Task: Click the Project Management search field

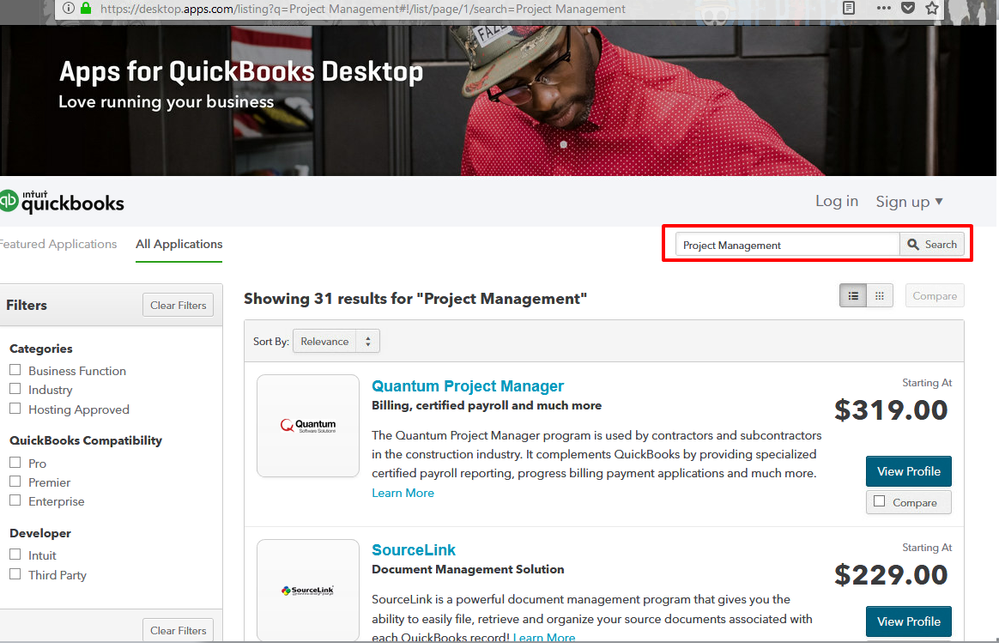Action: coord(787,245)
